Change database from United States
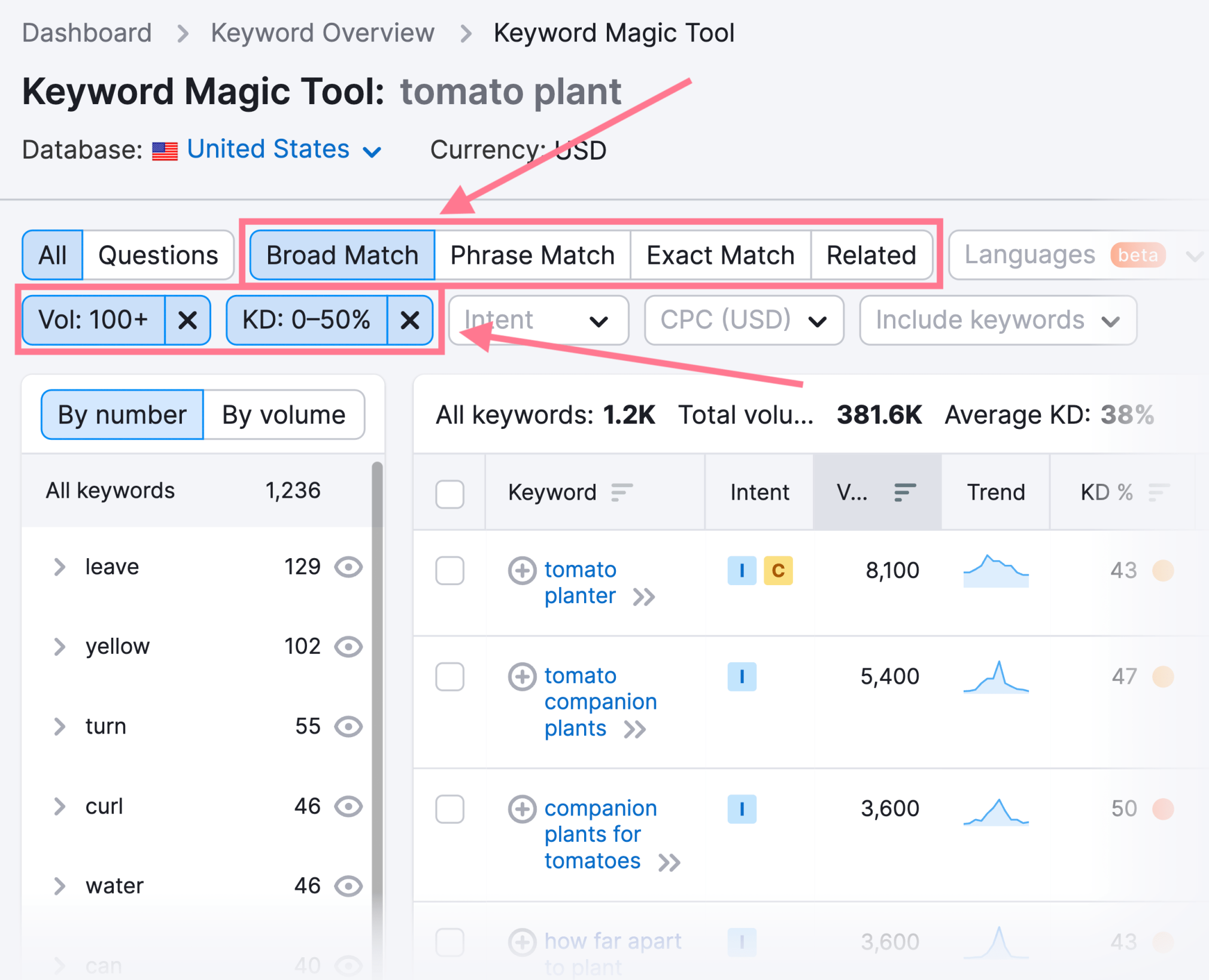Viewport: 1209px width, 980px height. pos(284,150)
